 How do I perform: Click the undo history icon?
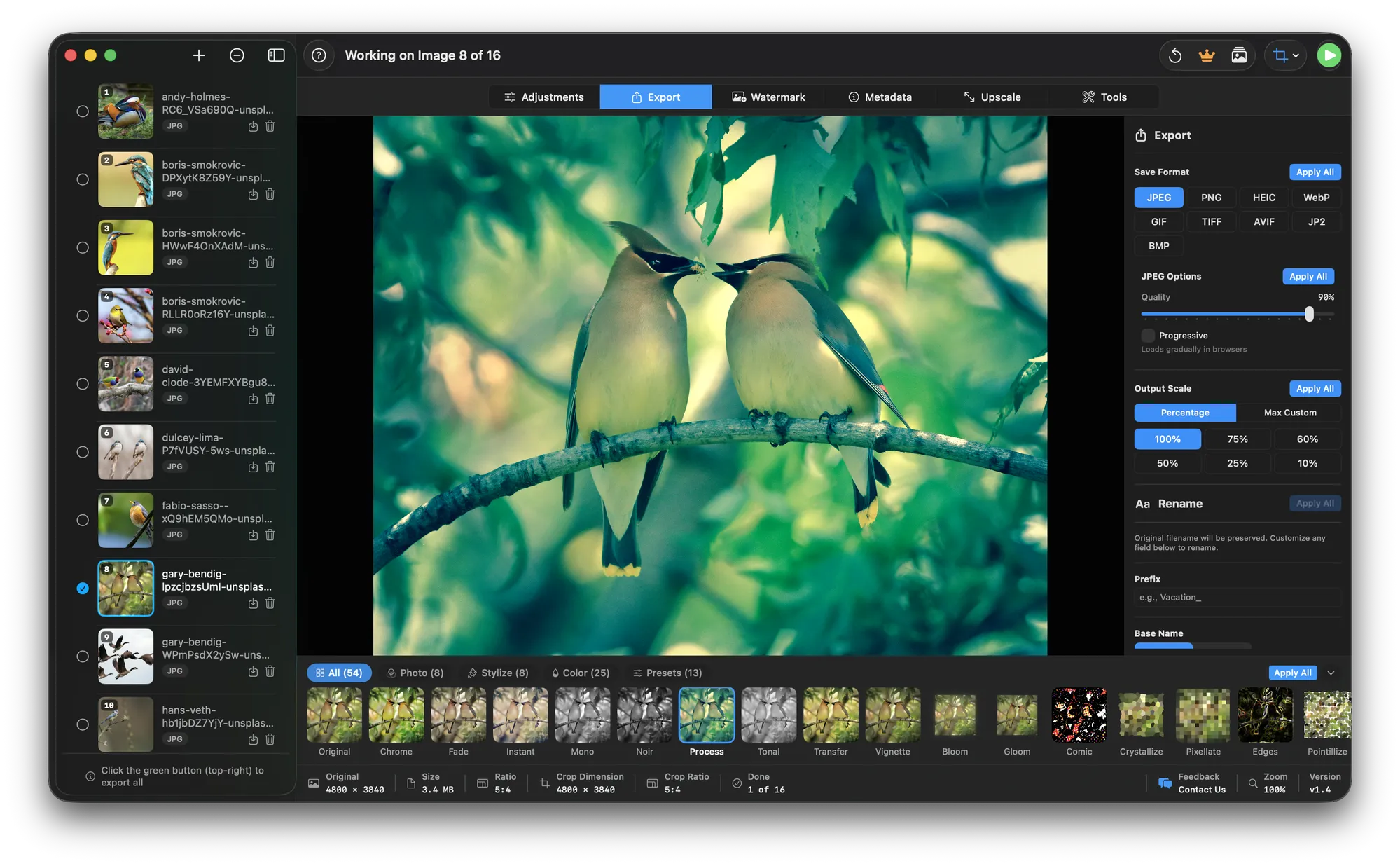pyautogui.click(x=1176, y=55)
